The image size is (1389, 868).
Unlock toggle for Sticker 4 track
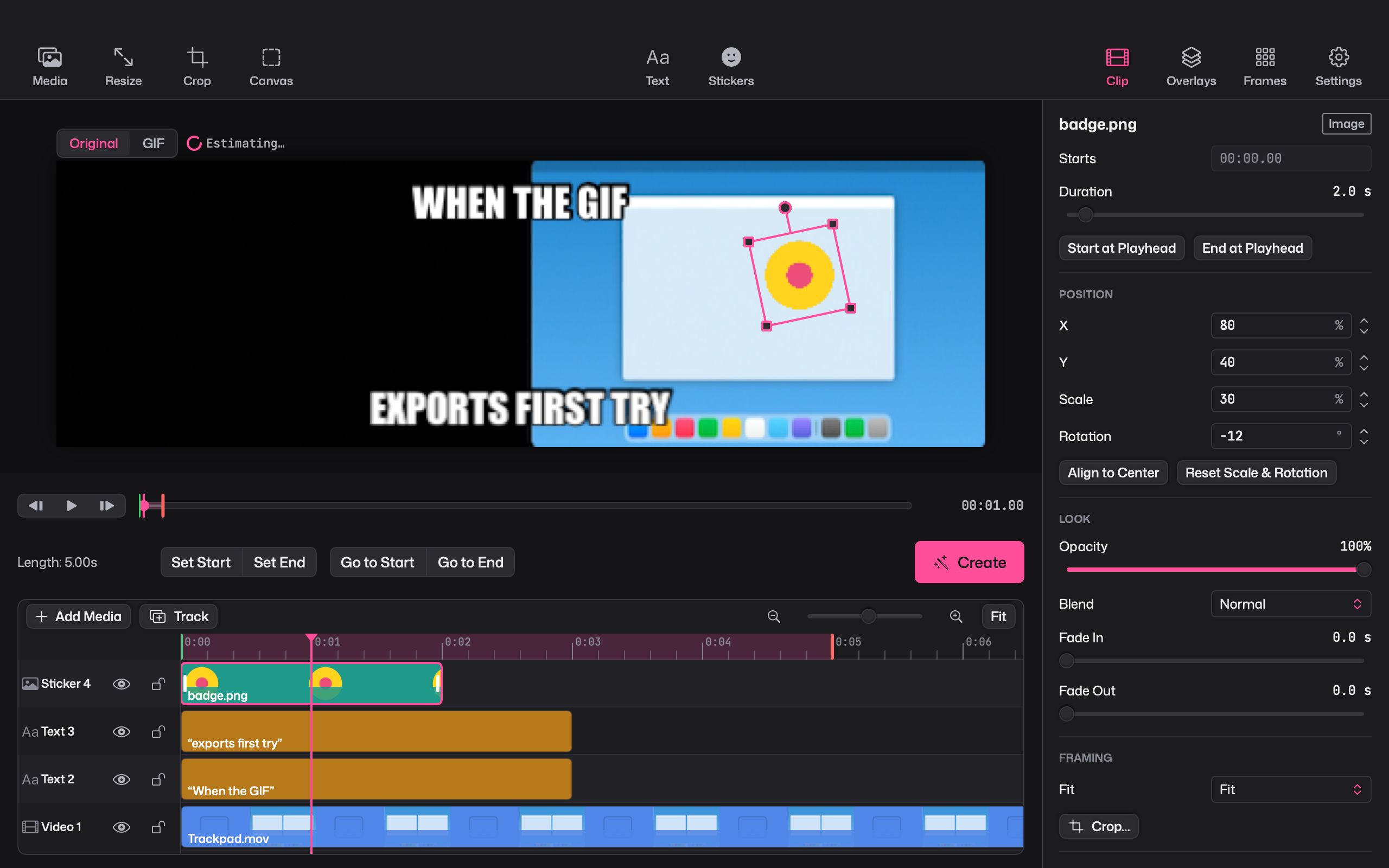(x=158, y=684)
